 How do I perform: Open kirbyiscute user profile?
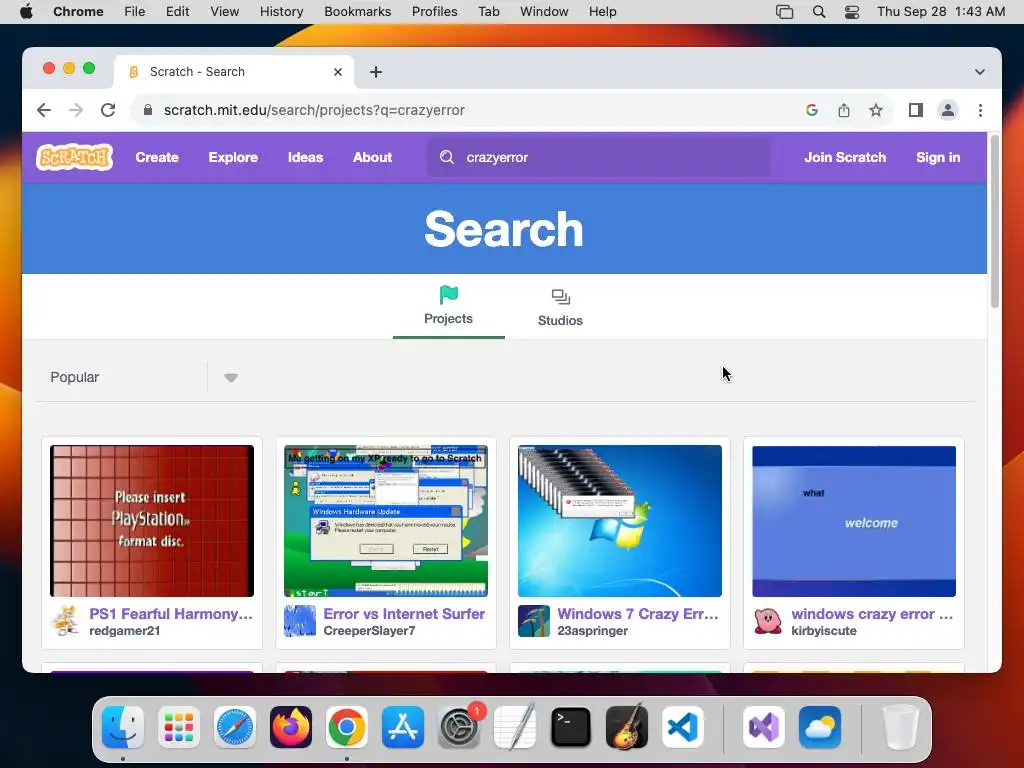pyautogui.click(x=824, y=631)
